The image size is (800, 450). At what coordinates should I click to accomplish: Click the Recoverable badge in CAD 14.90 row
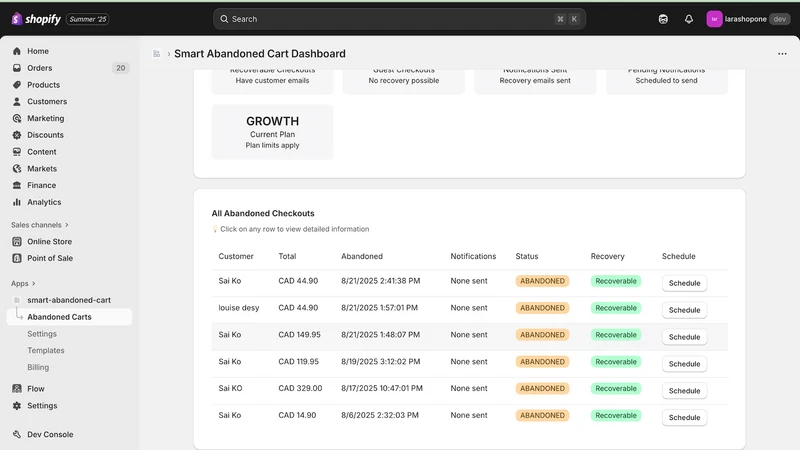616,415
